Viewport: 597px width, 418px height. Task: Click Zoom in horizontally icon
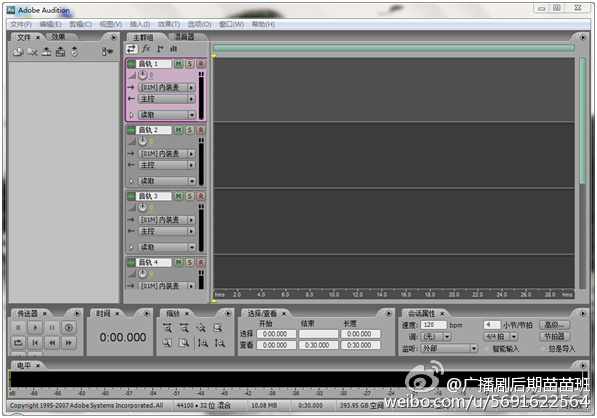click(x=167, y=328)
